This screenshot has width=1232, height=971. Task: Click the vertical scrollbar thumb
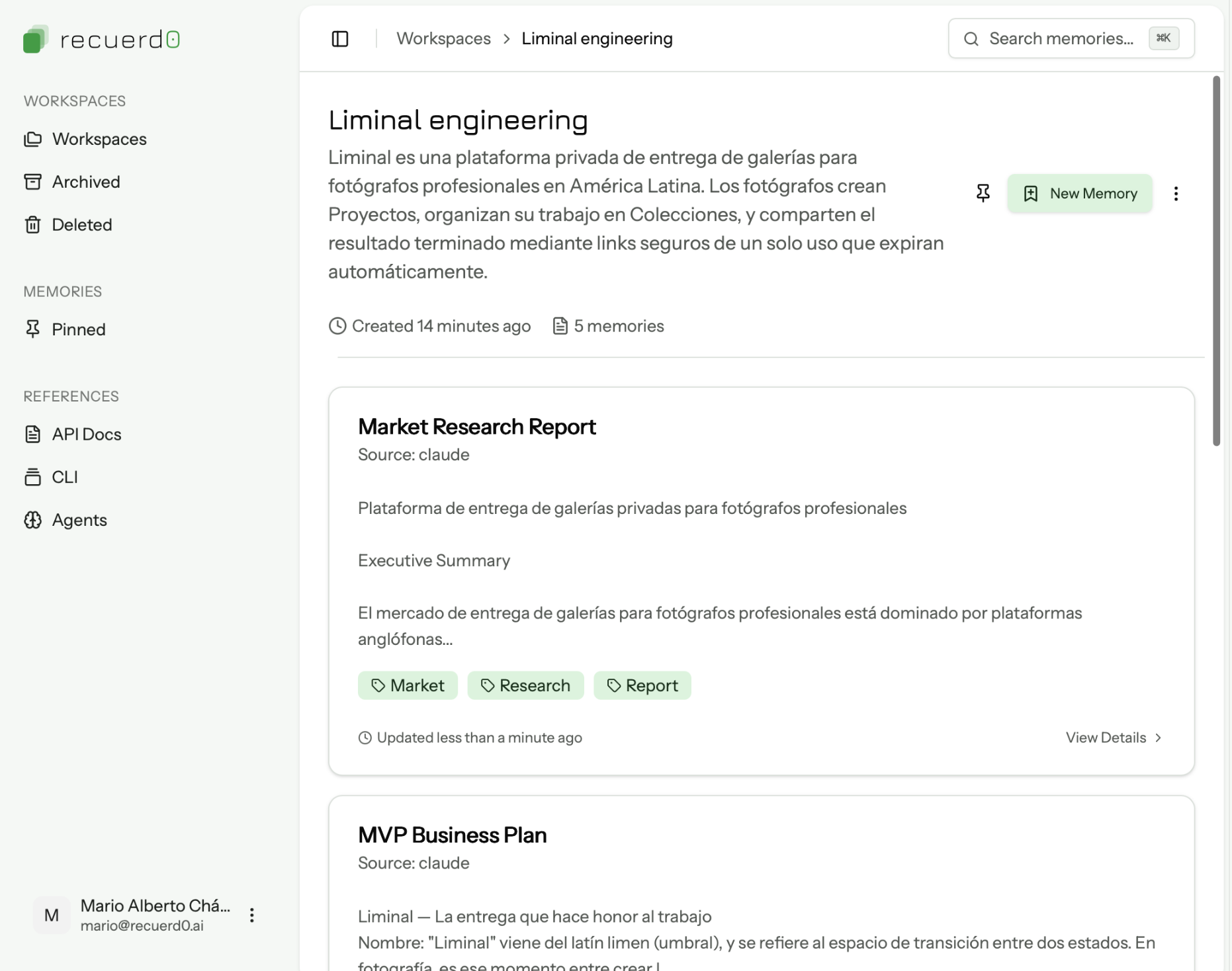(x=1216, y=261)
